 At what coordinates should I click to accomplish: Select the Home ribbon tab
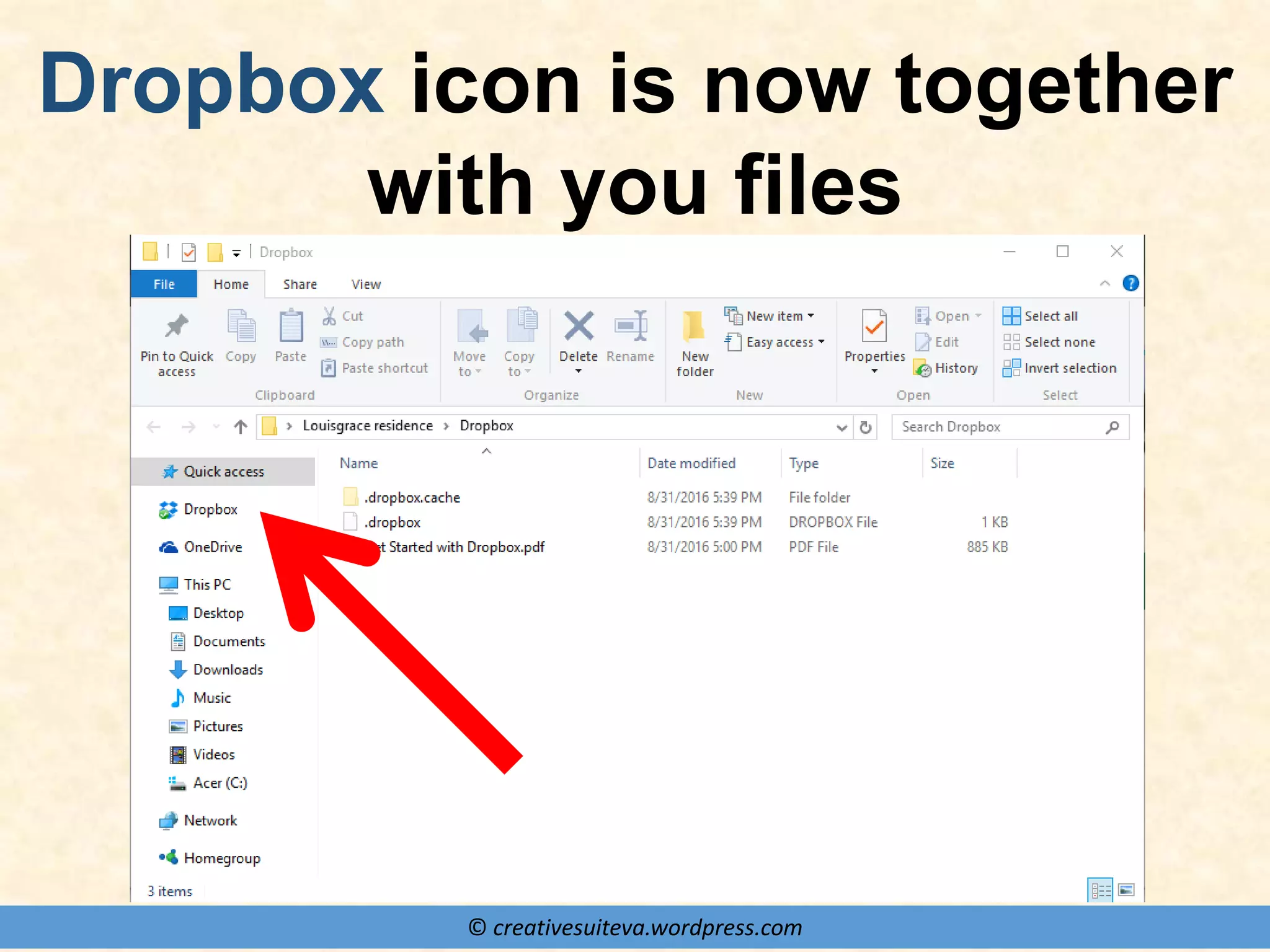[x=231, y=284]
